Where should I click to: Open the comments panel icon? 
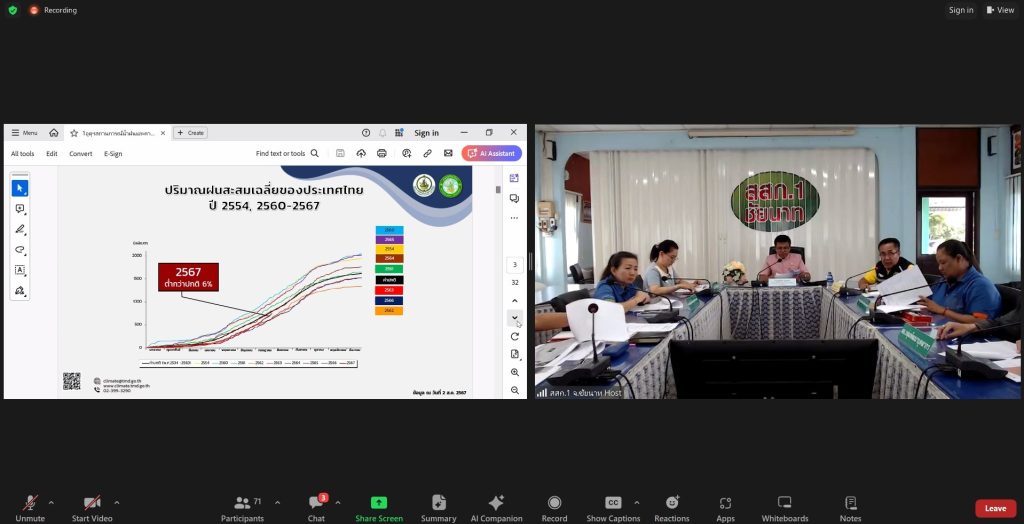(x=514, y=199)
